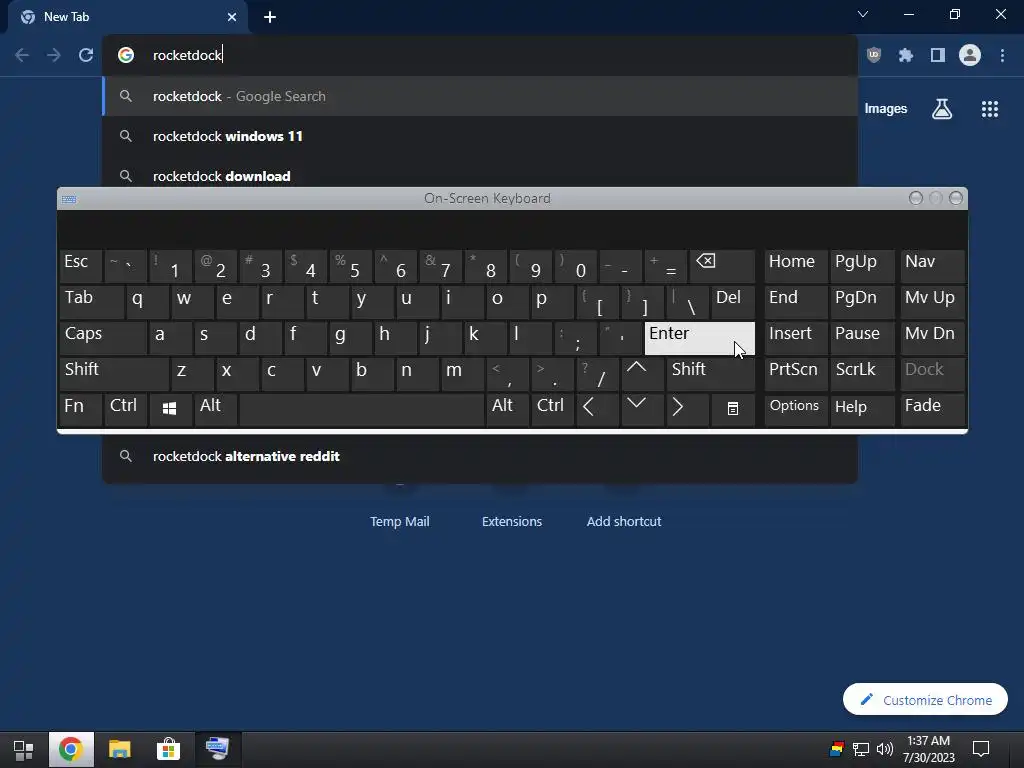Select 'rocketdock windows 11' suggestion
Image resolution: width=1024 pixels, height=768 pixels.
coord(480,136)
